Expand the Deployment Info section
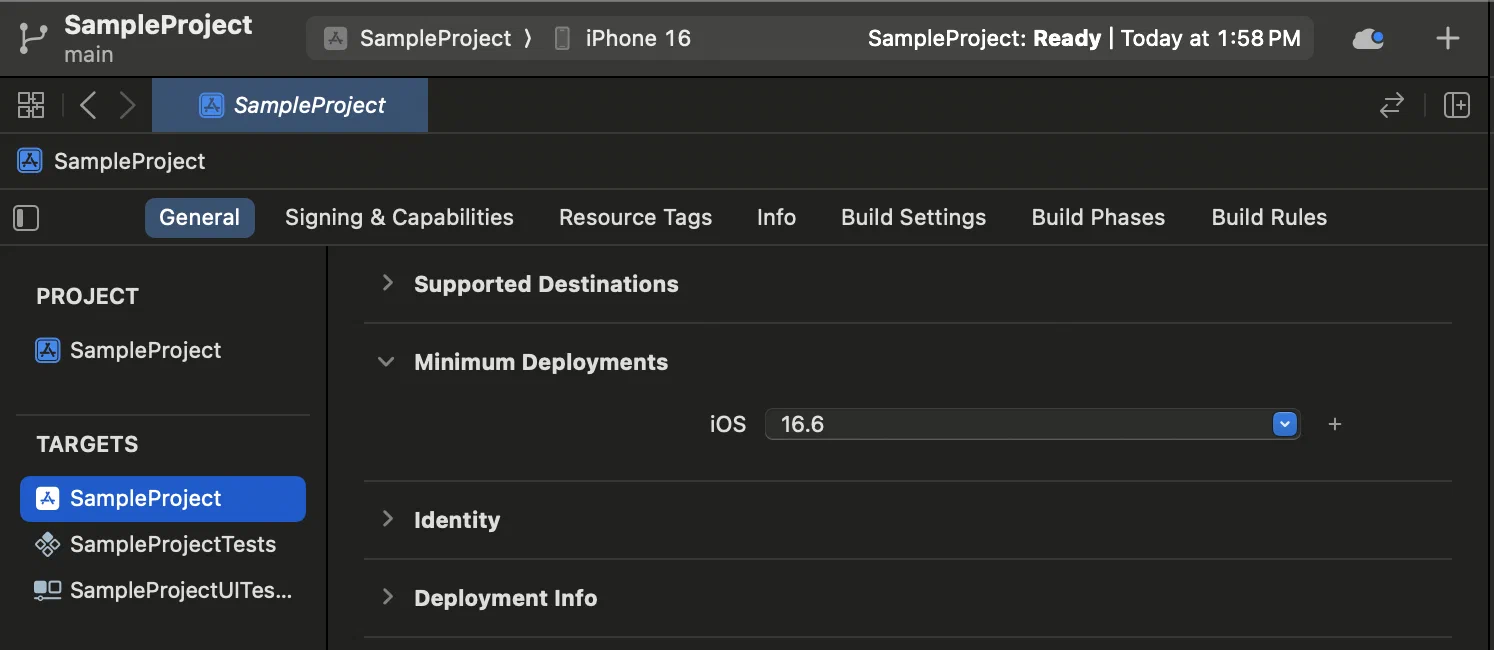The width and height of the screenshot is (1494, 650). pos(387,598)
